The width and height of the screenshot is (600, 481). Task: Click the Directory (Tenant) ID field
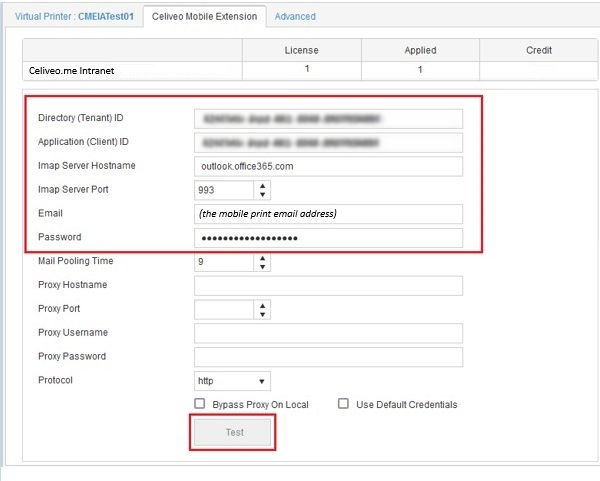coord(328,119)
